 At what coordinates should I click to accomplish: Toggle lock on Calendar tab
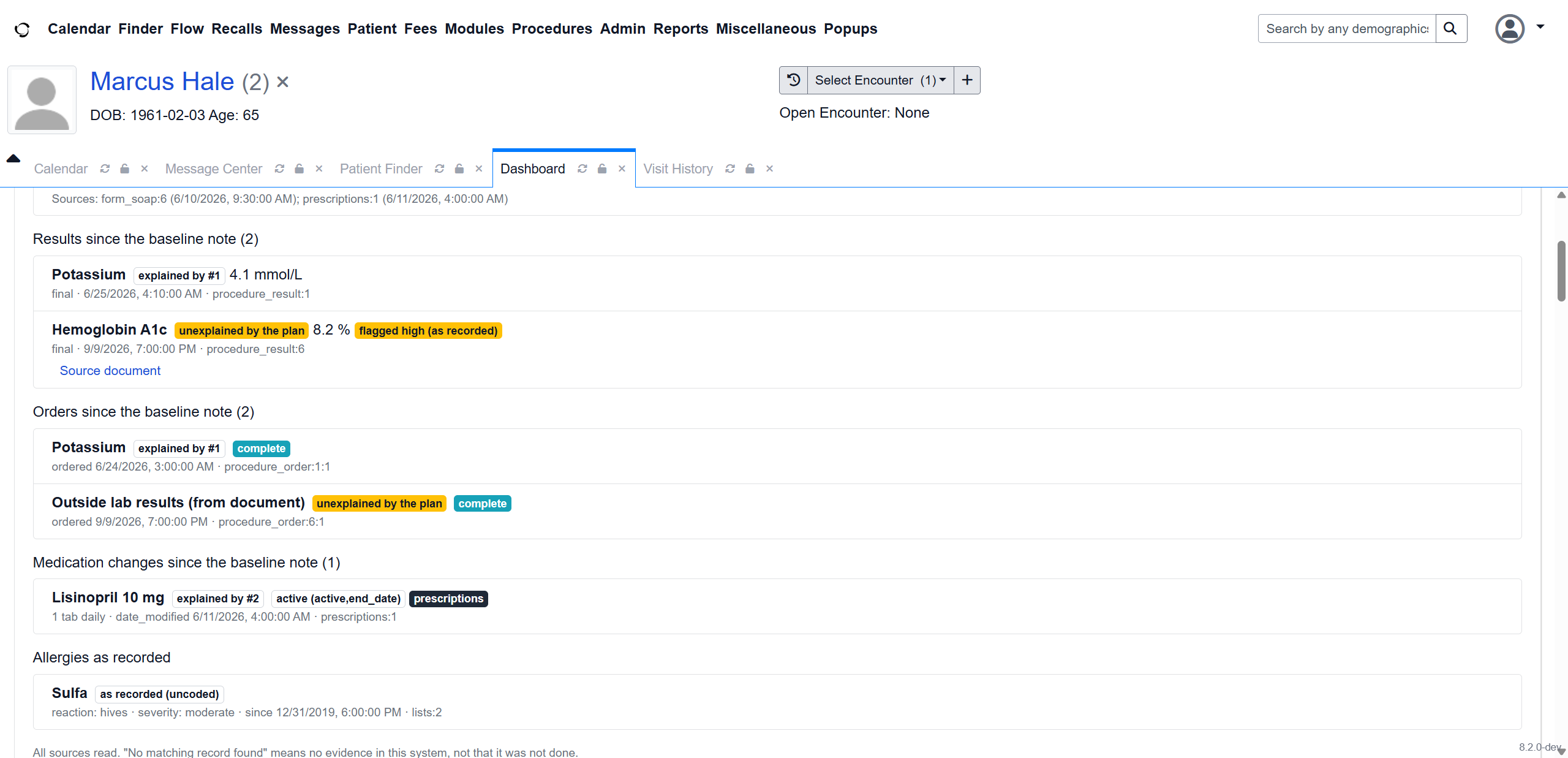click(125, 169)
